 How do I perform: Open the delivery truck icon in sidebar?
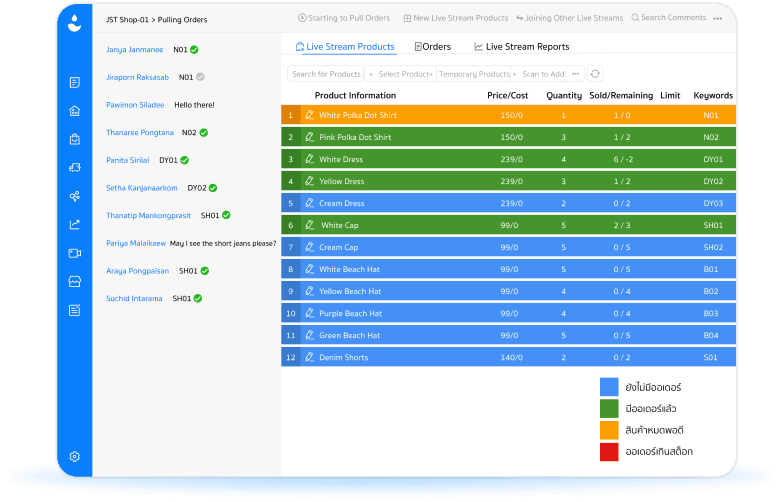(75, 168)
